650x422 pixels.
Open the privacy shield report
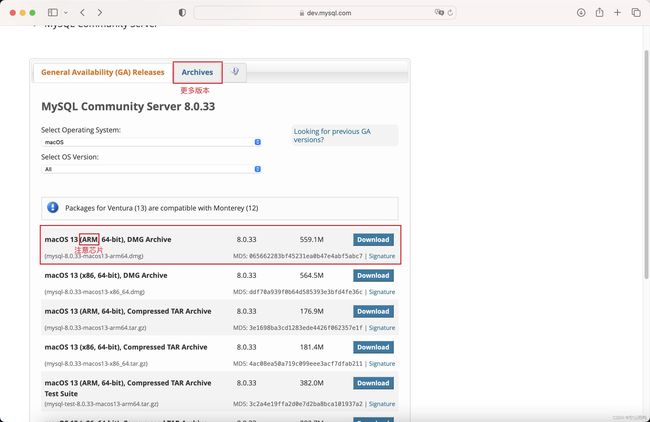182,12
